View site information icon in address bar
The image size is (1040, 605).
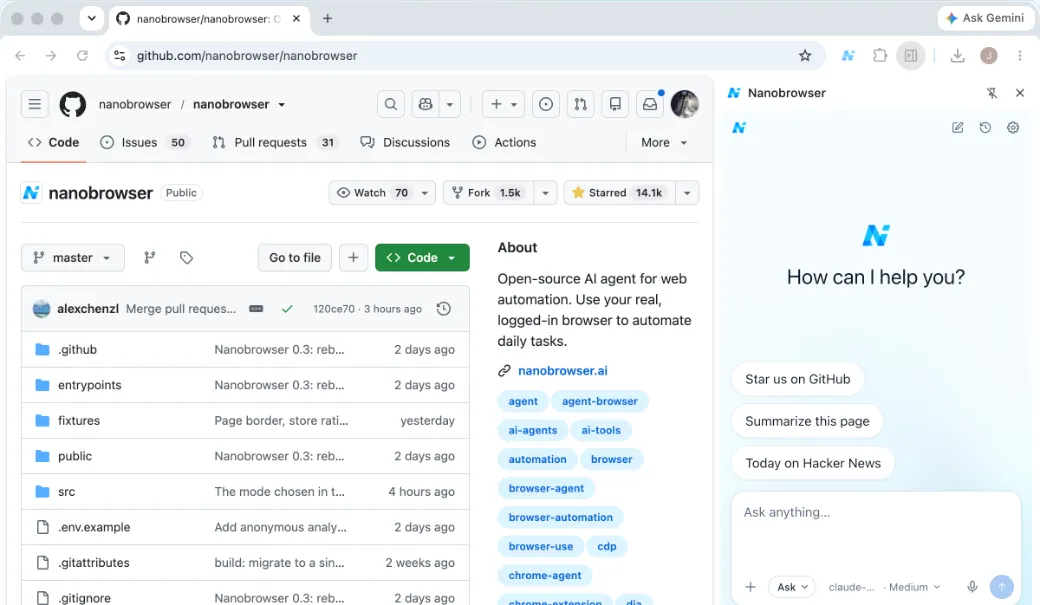click(x=120, y=56)
